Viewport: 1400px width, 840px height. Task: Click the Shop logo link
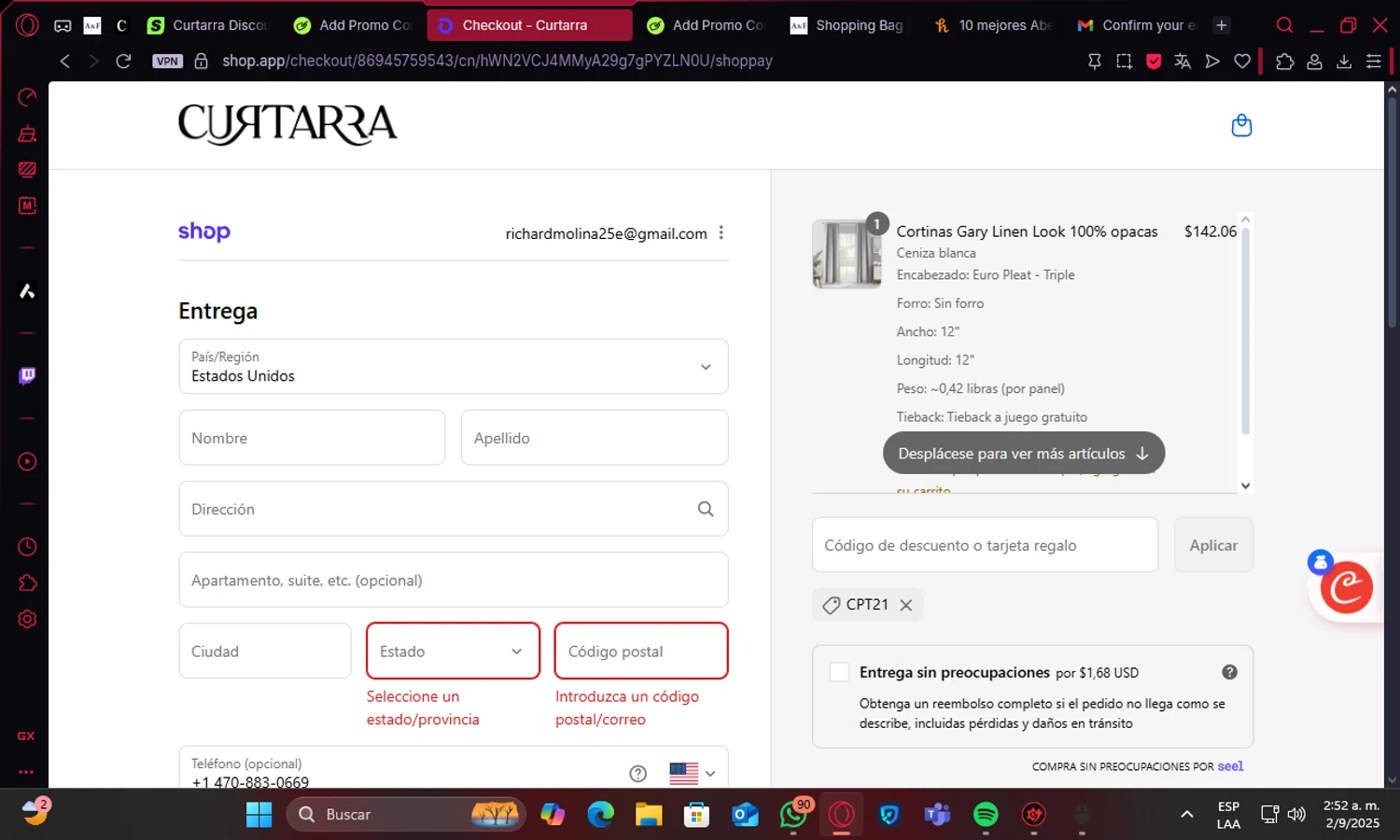click(204, 231)
